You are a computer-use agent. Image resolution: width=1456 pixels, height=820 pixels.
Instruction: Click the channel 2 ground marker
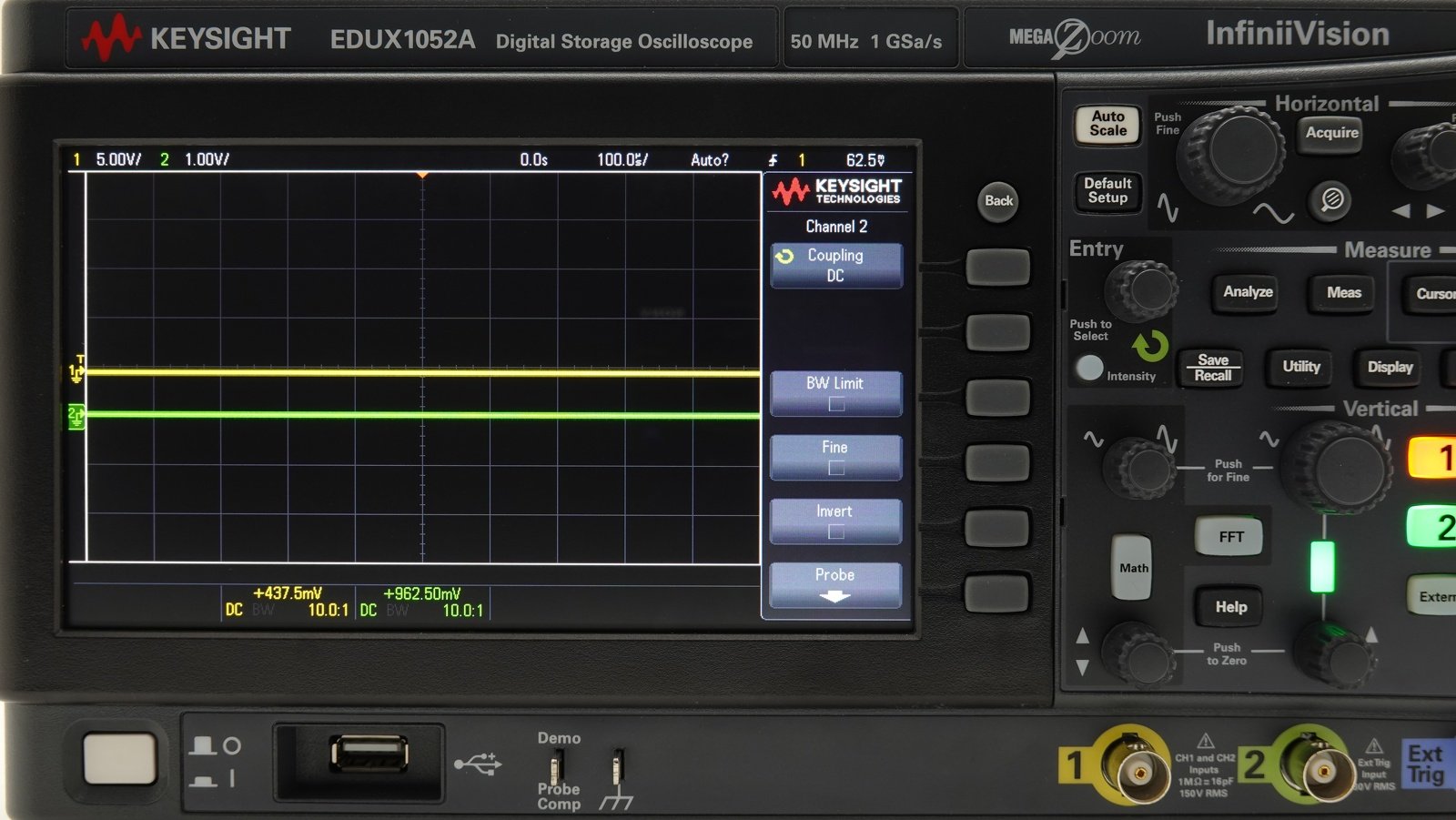(76, 416)
